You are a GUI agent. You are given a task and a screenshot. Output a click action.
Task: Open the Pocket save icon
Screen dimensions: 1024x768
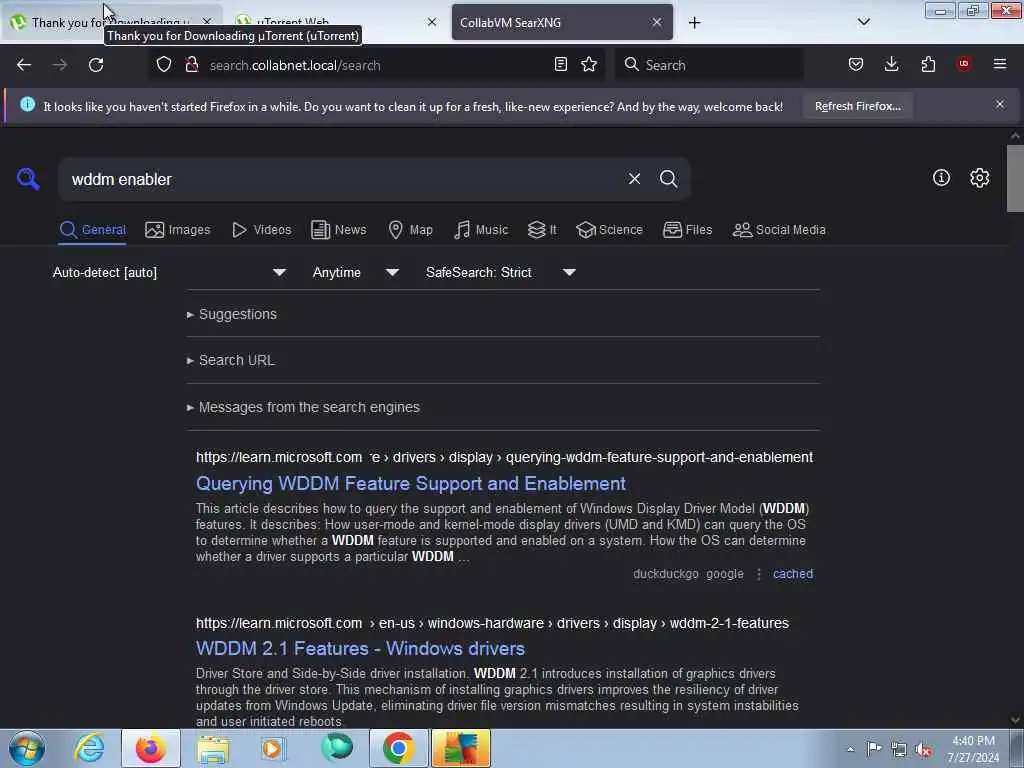[x=856, y=65]
